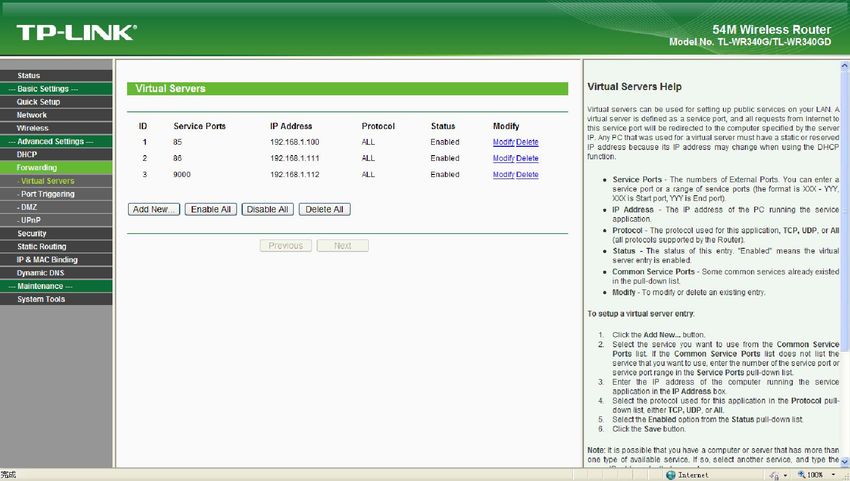Click the Enabled status of entry ID 1
This screenshot has height=481, width=850.
coord(445,142)
